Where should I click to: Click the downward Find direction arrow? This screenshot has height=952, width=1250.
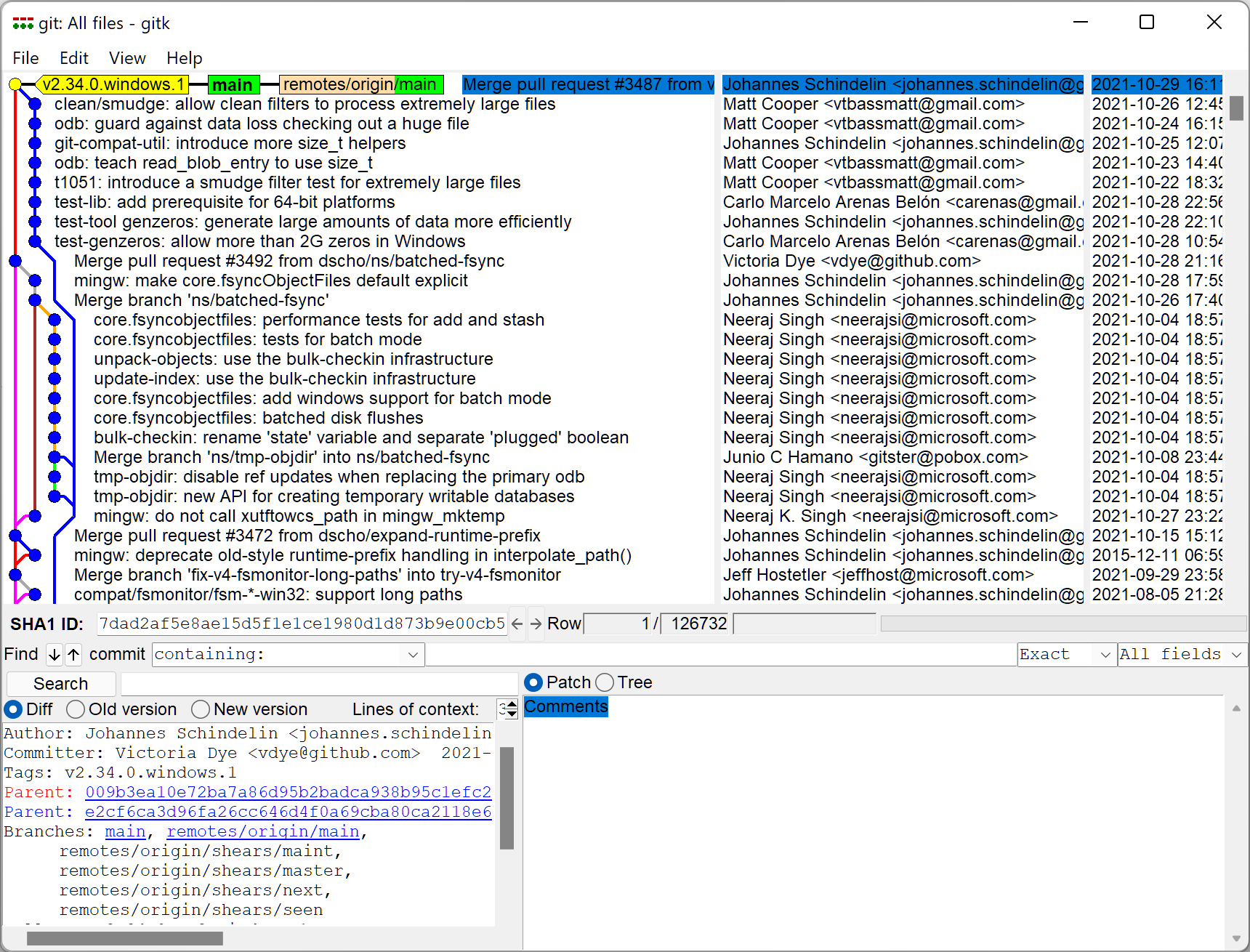(54, 655)
